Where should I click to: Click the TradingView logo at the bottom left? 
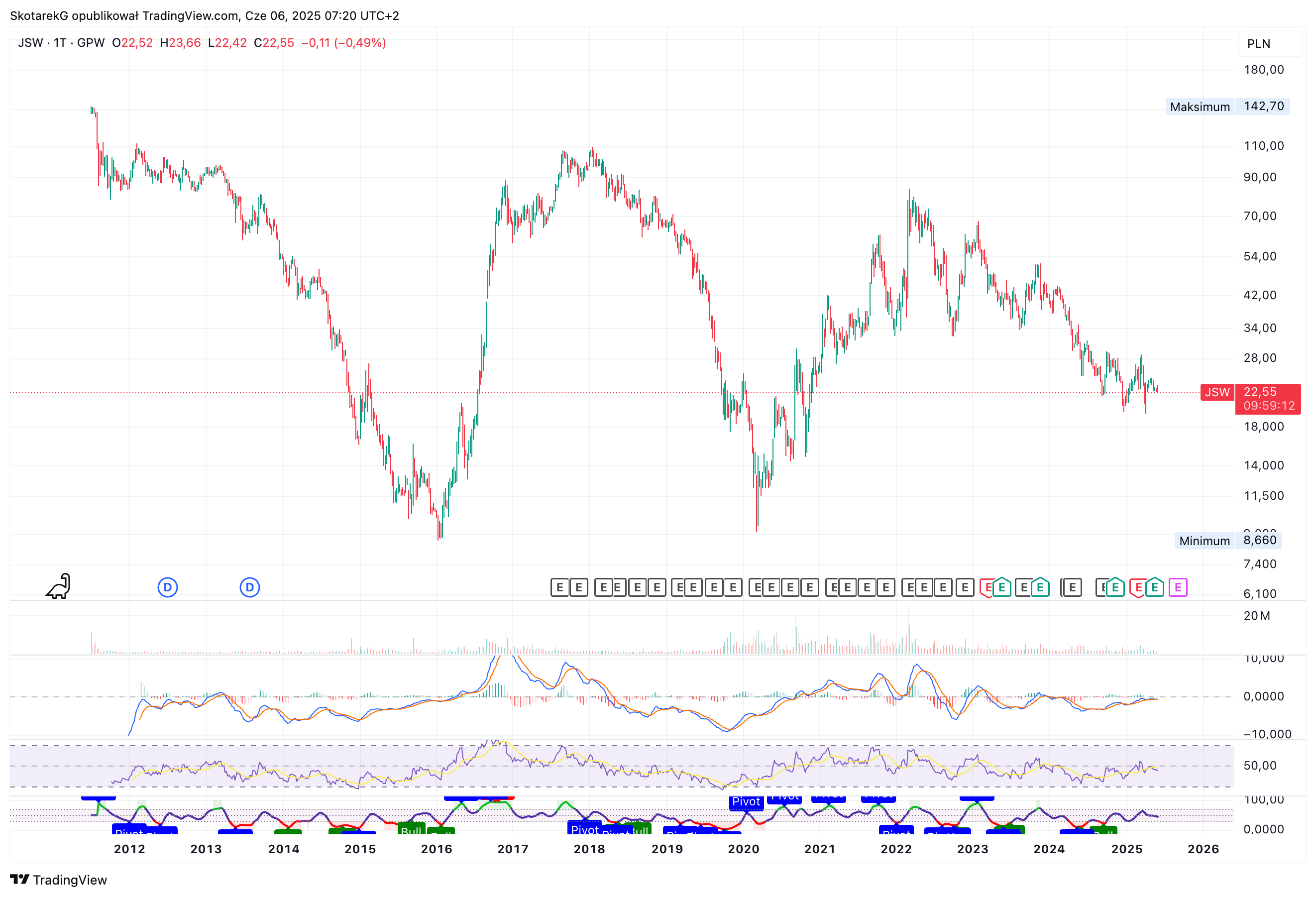tap(58, 880)
